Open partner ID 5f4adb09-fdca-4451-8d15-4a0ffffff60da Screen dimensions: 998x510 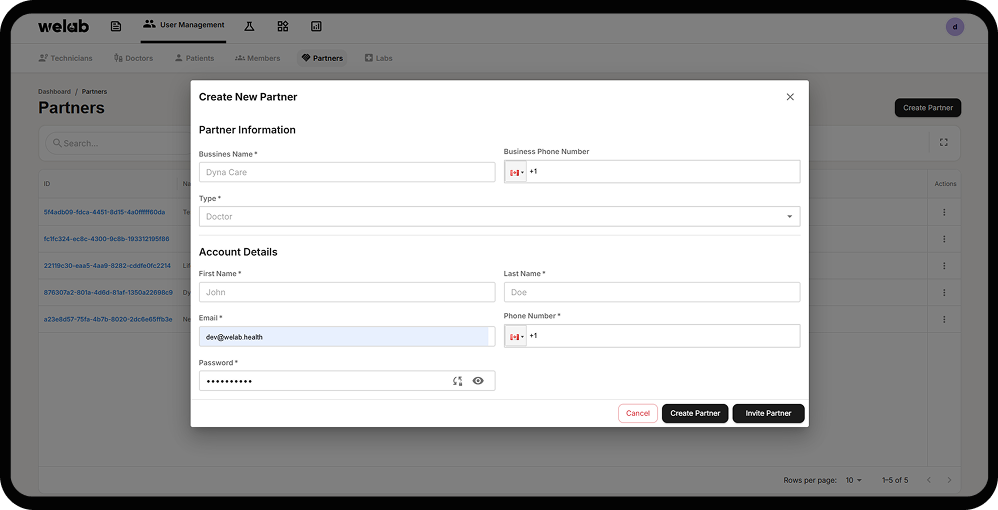[x=104, y=212]
